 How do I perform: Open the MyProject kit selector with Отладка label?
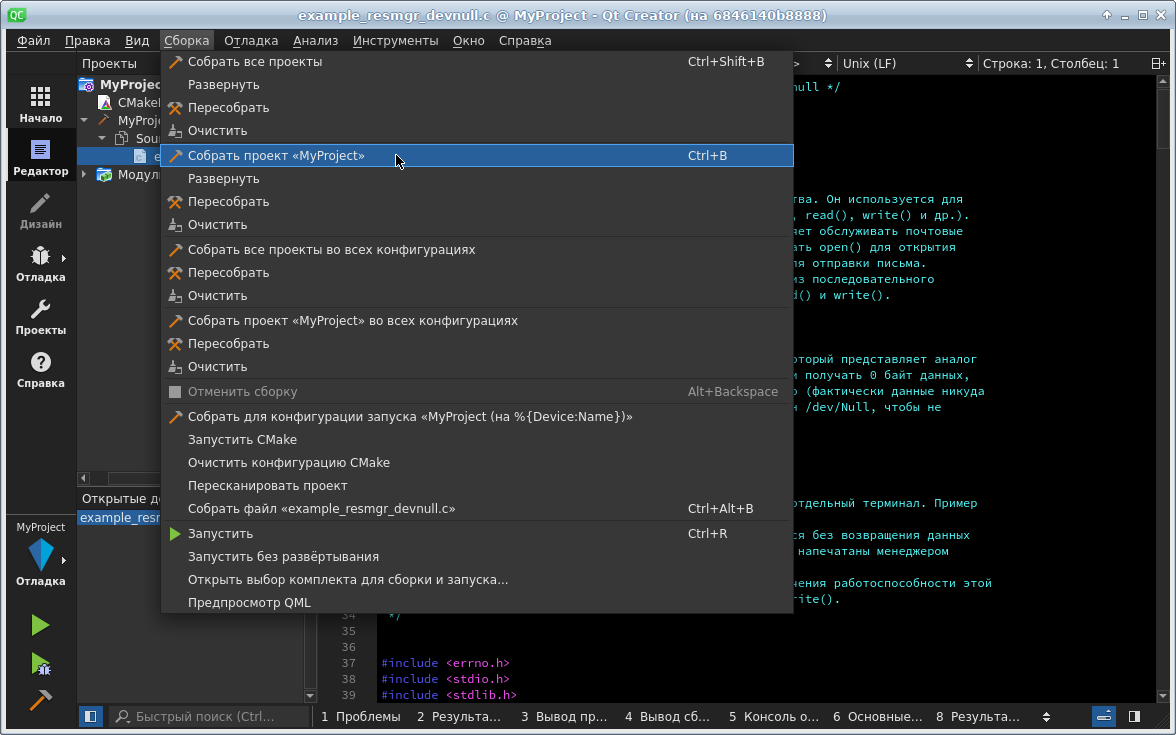(x=40, y=555)
